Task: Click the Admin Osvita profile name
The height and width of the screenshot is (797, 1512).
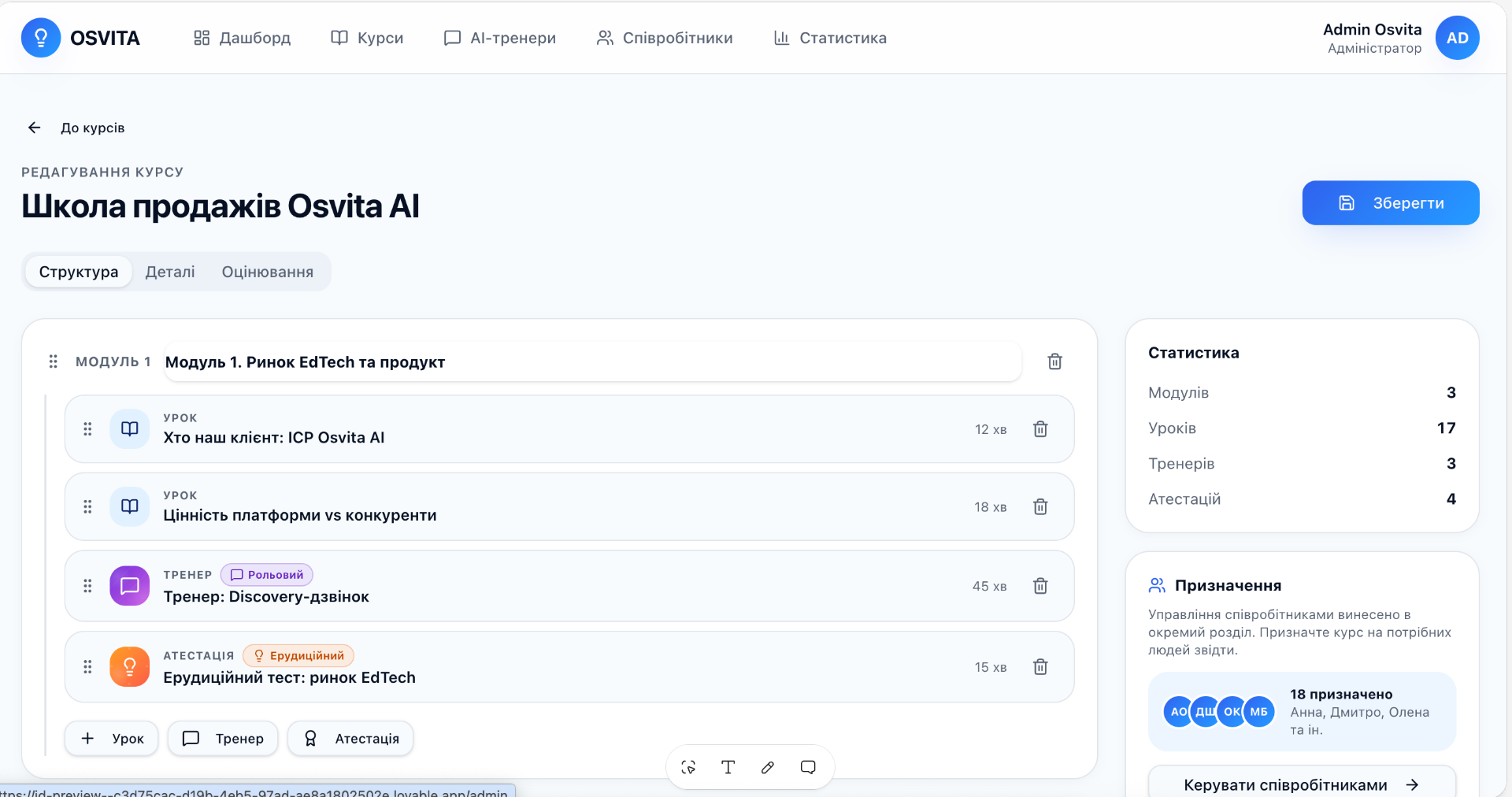Action: 1372,29
